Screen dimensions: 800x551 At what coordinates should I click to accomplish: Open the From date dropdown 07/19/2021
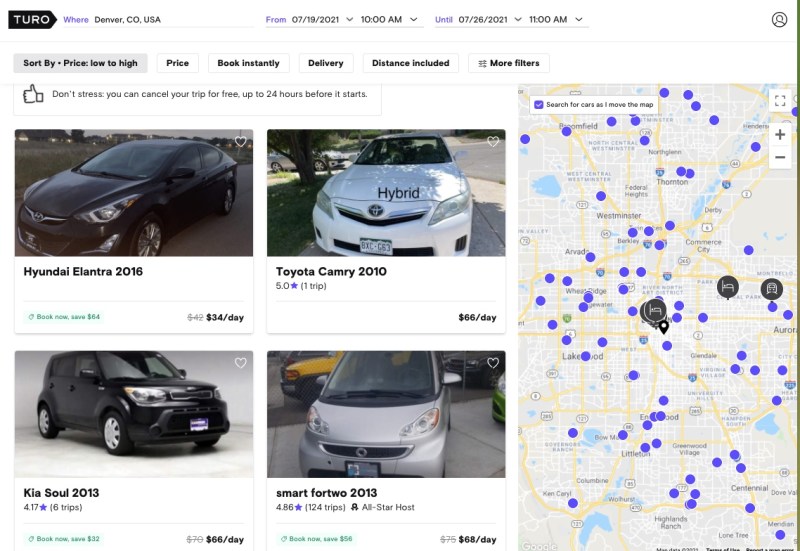tap(322, 19)
